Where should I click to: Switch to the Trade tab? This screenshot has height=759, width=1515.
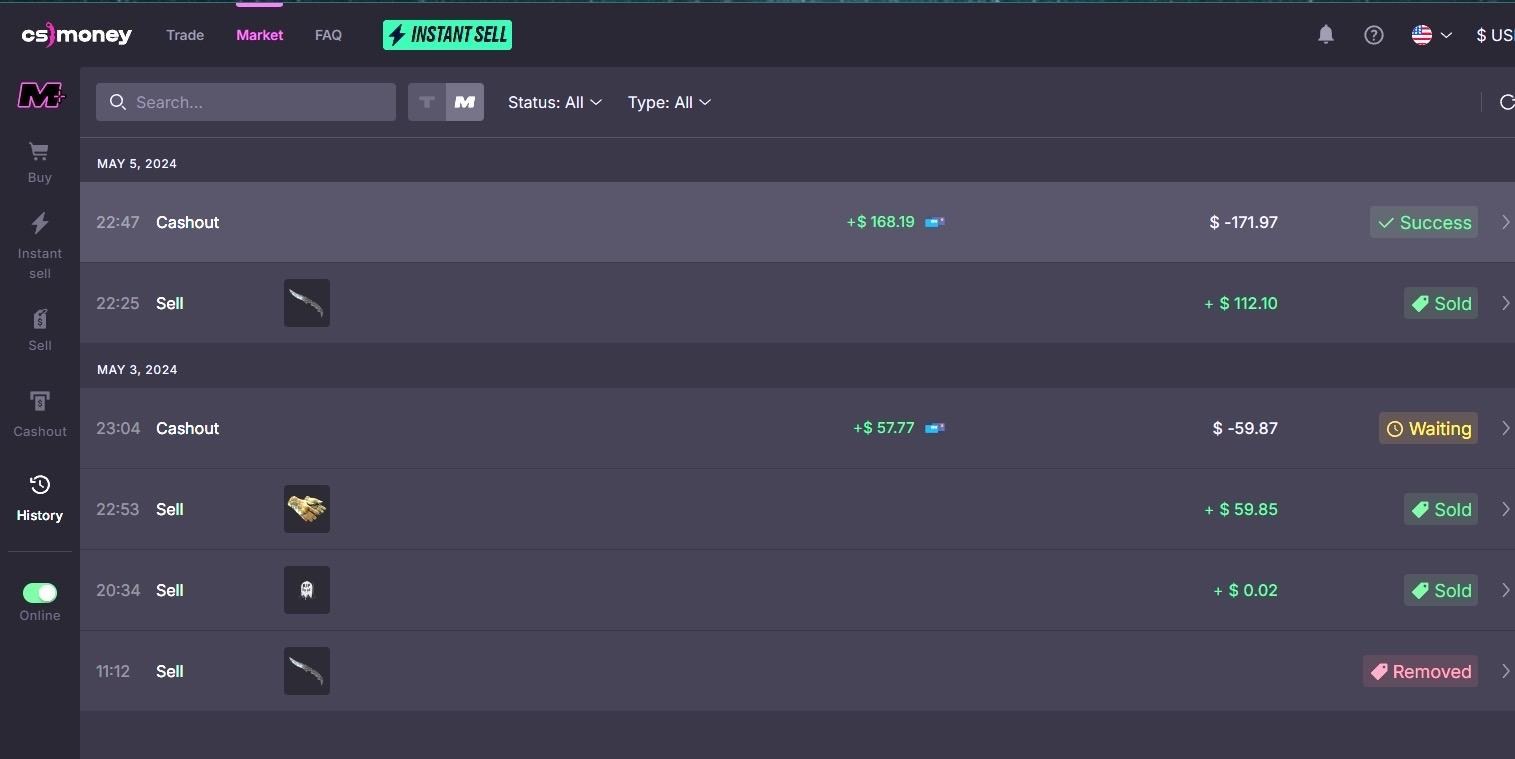185,35
